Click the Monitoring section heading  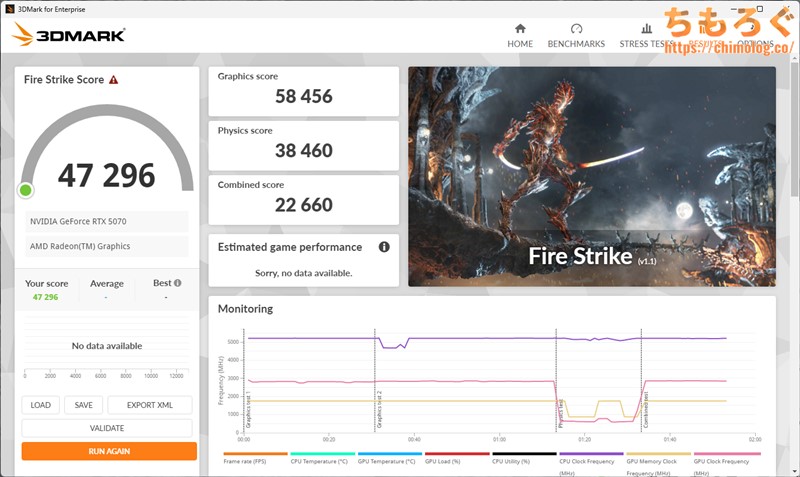click(245, 309)
